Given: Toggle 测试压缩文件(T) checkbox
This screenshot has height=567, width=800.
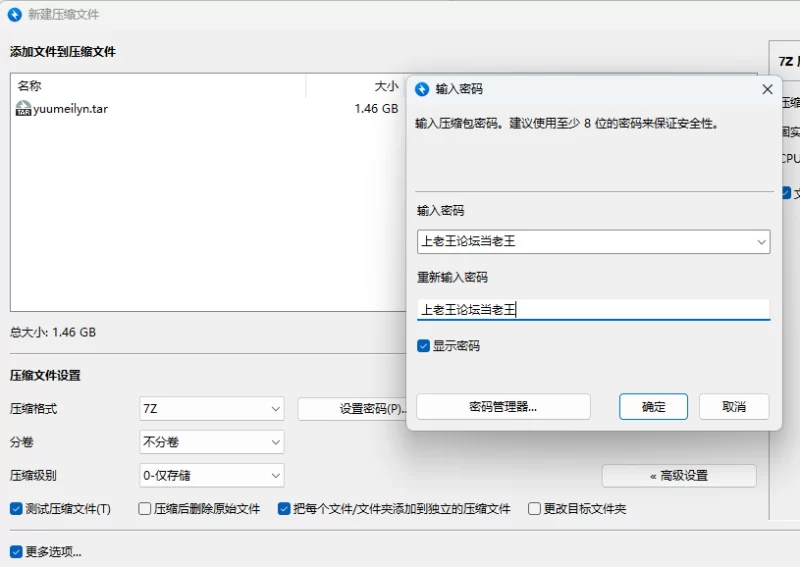Looking at the screenshot, I should click(16, 509).
